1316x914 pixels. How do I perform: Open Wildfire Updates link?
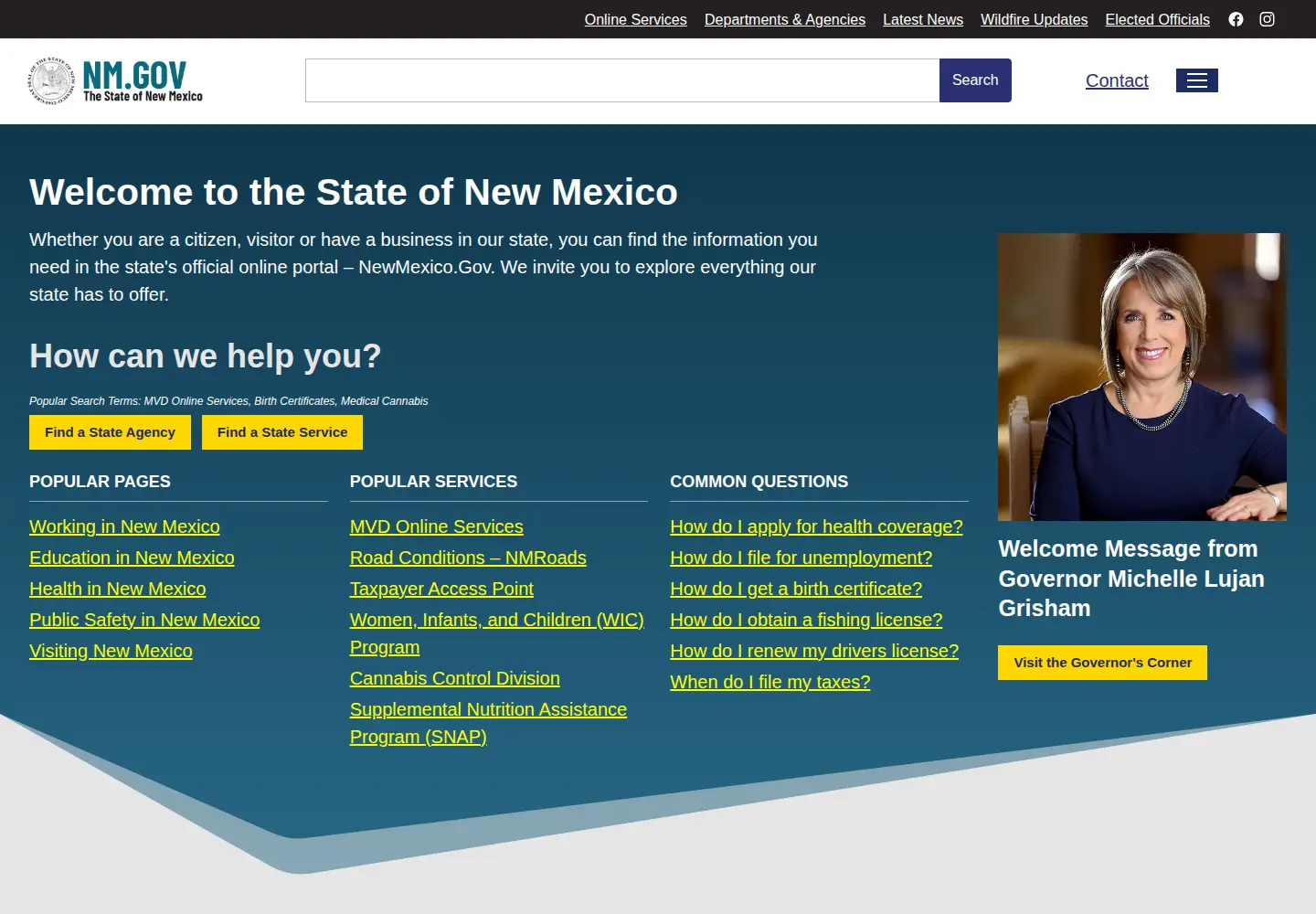tap(1035, 19)
